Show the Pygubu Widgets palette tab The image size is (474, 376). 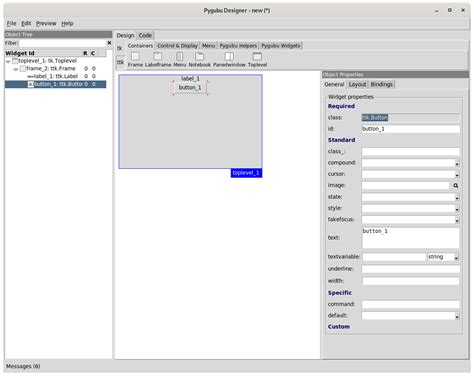(x=281, y=46)
